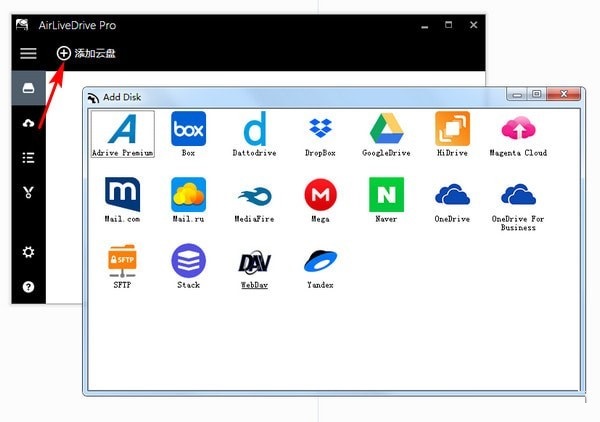Close the Add Disk dialog
The height and width of the screenshot is (422, 600).
tap(564, 94)
